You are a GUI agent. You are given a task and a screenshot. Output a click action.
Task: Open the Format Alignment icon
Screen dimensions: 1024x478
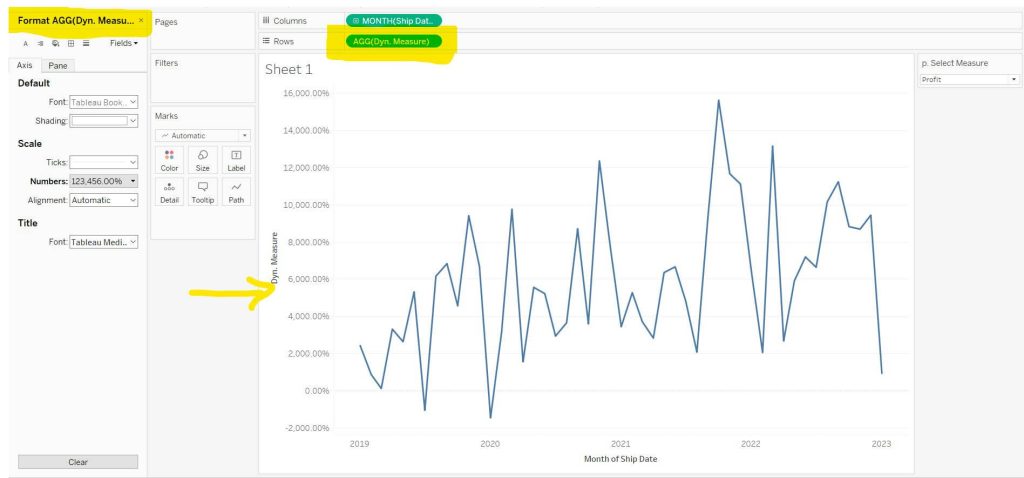[x=40, y=43]
